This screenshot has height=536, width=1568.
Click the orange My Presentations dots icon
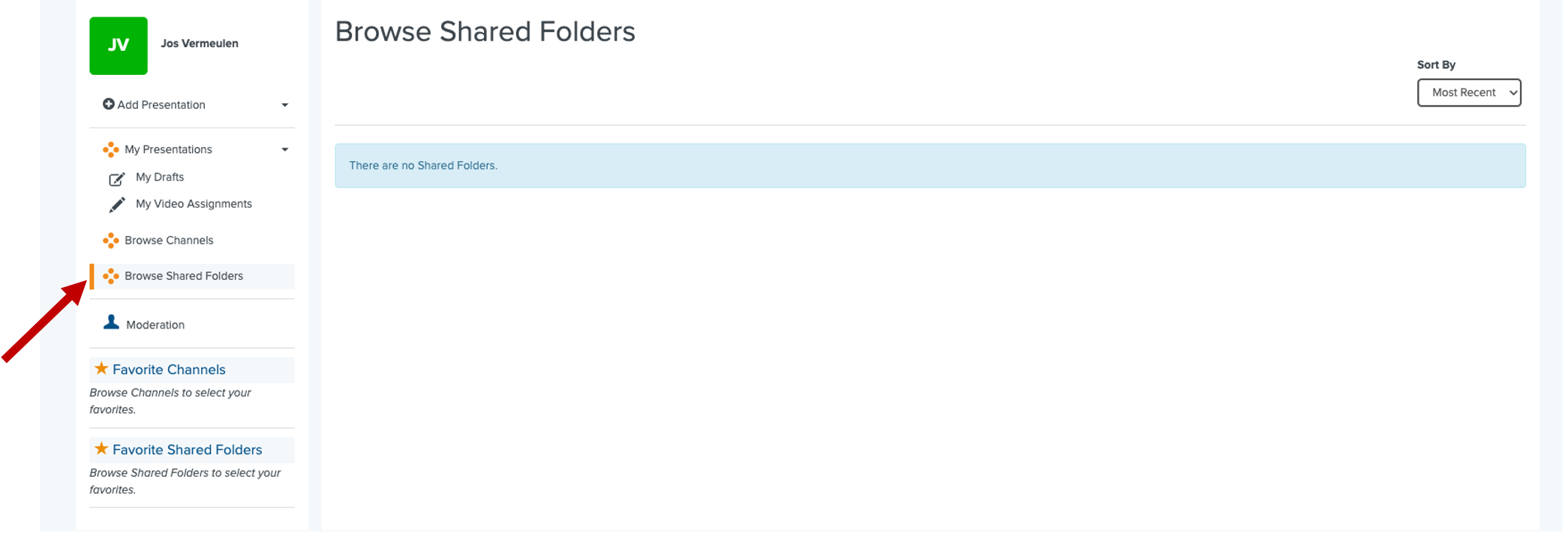[x=111, y=150]
